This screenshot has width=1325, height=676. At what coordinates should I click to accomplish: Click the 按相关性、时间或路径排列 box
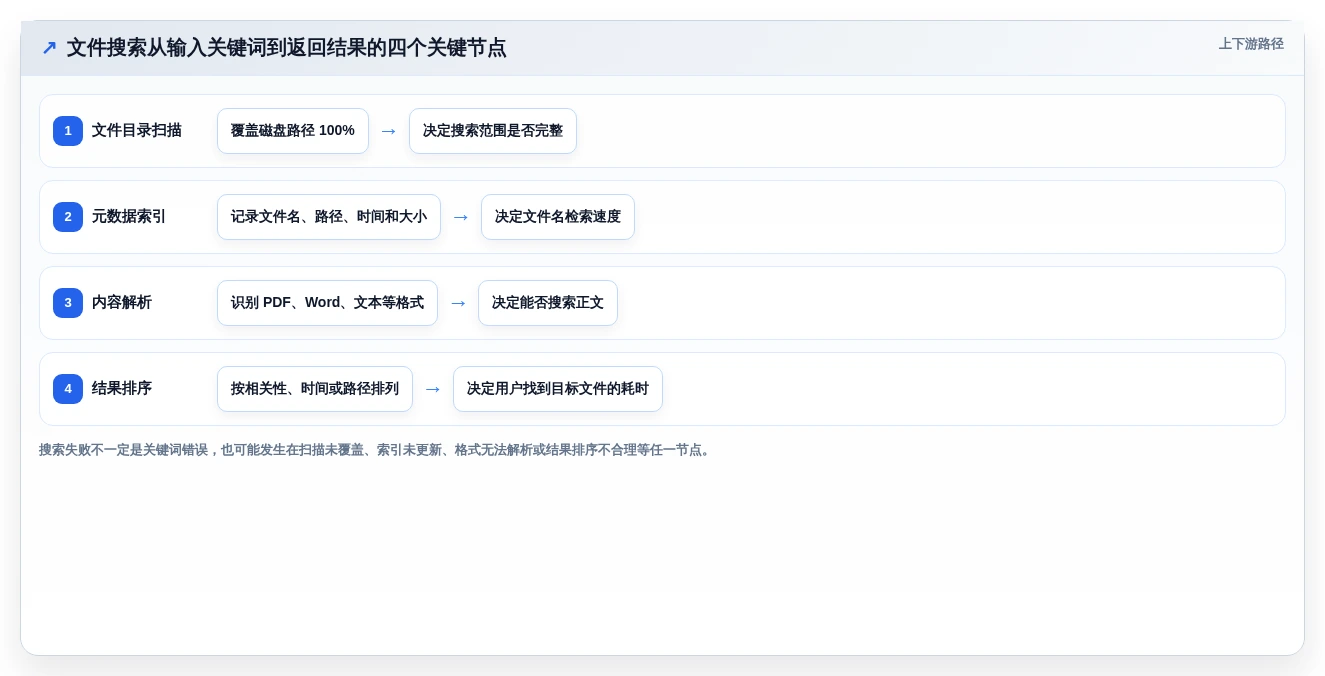click(315, 389)
